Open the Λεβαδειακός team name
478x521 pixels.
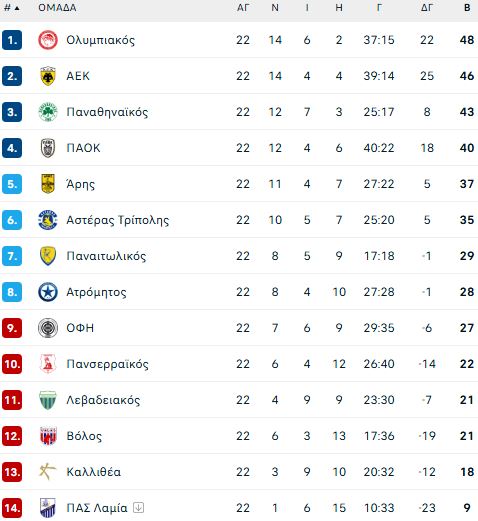coord(103,400)
